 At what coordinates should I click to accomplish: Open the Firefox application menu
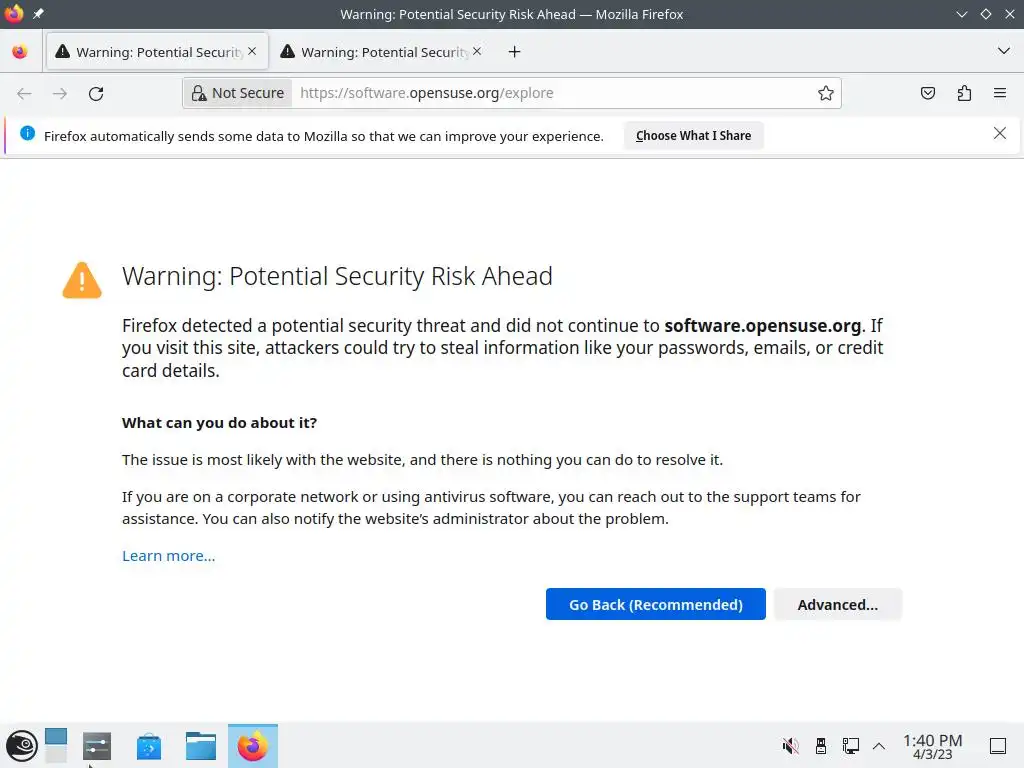tap(1000, 93)
